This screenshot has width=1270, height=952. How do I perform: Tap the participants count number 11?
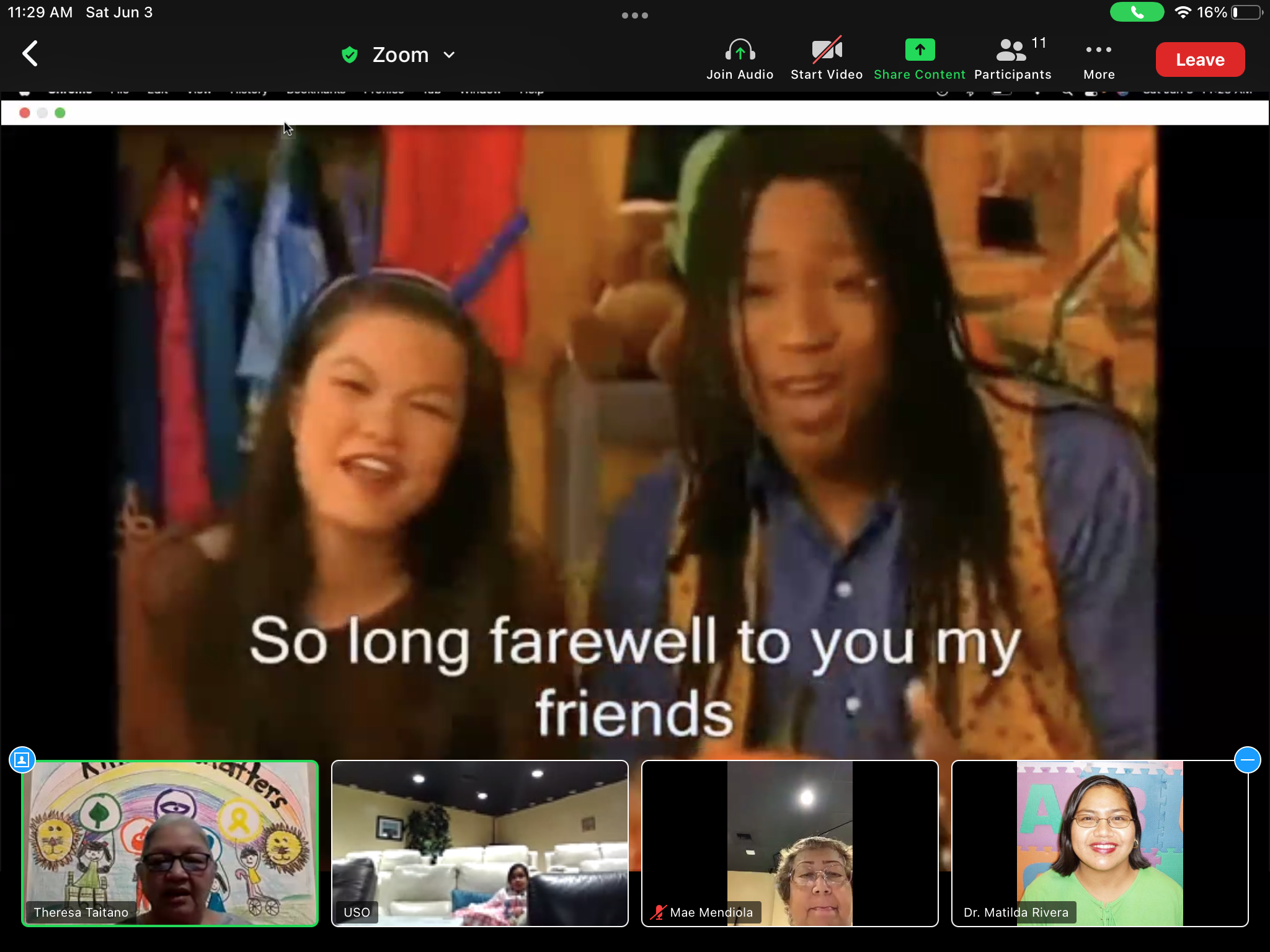pyautogui.click(x=1039, y=43)
